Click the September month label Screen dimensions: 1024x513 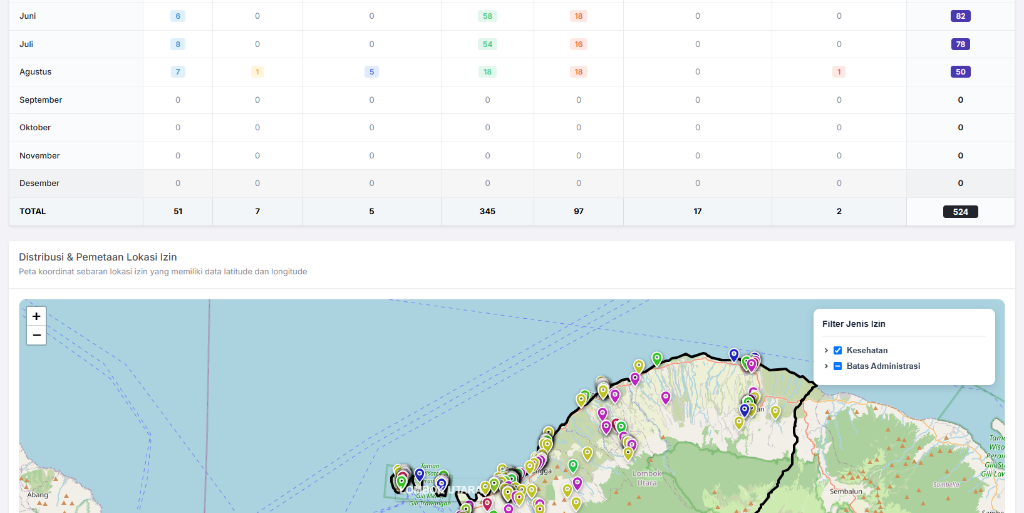coord(40,100)
